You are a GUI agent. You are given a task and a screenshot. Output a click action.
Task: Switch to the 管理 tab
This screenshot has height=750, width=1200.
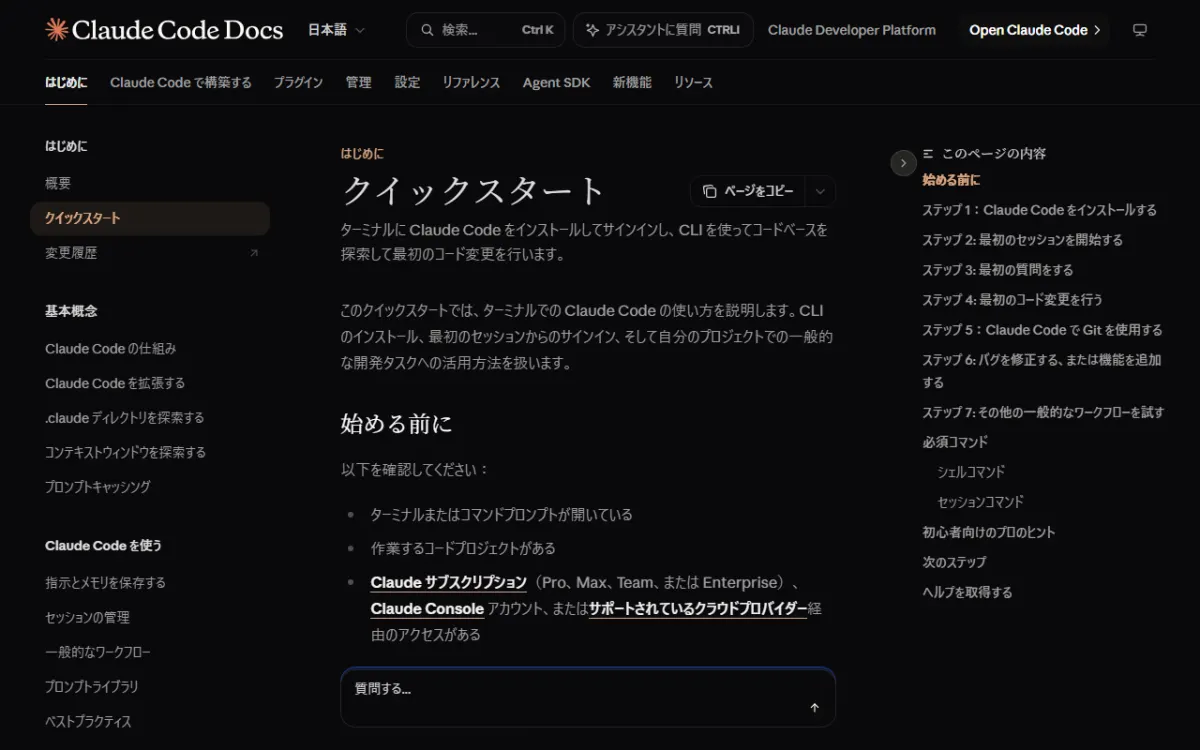point(358,82)
